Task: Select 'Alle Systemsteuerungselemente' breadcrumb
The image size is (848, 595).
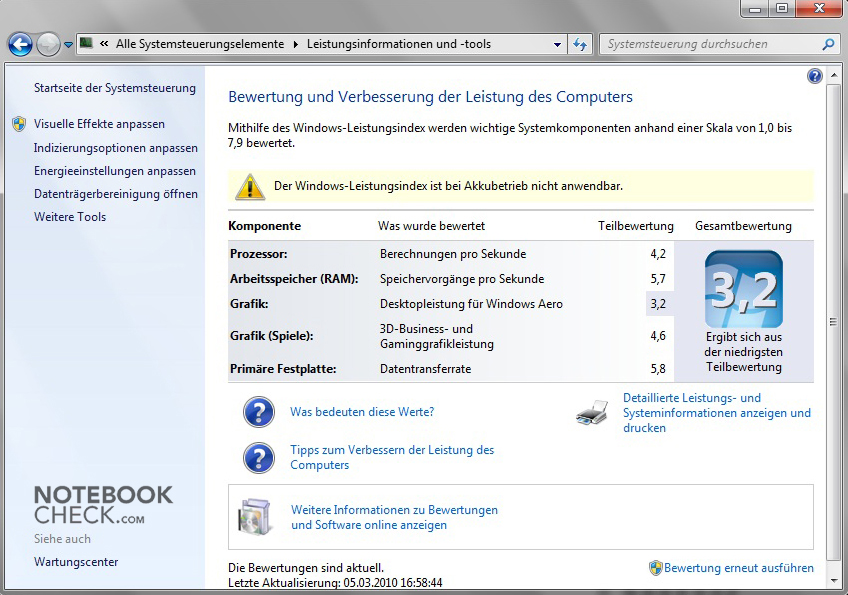Action: coord(200,44)
